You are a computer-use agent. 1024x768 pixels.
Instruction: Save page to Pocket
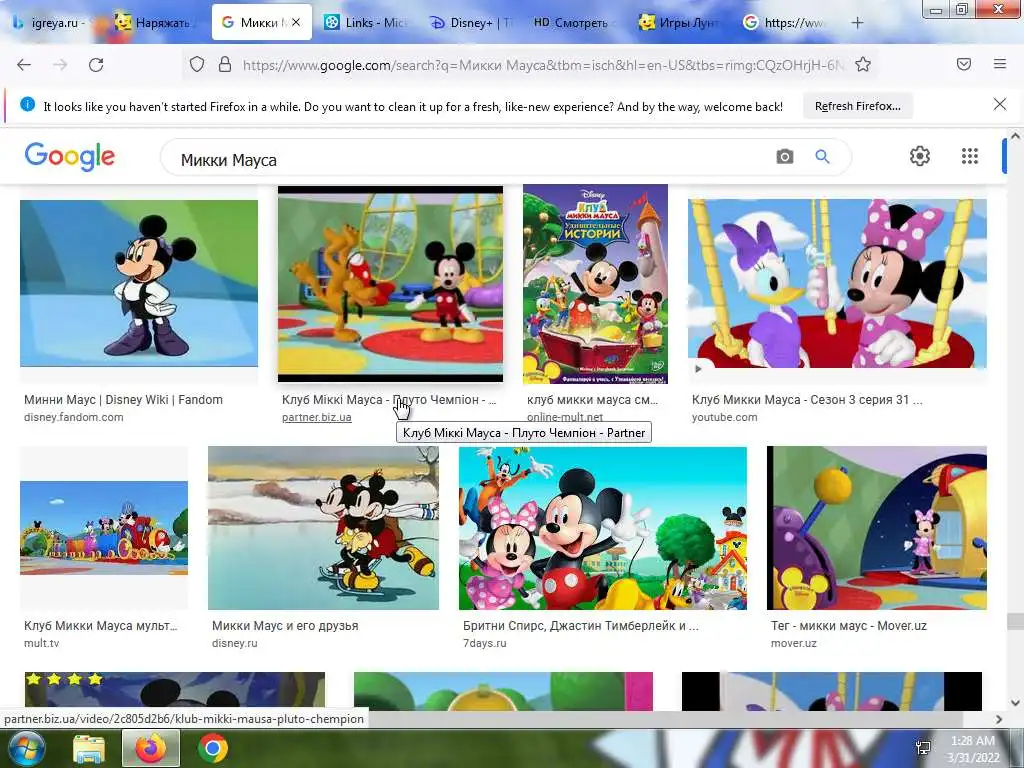pos(963,64)
